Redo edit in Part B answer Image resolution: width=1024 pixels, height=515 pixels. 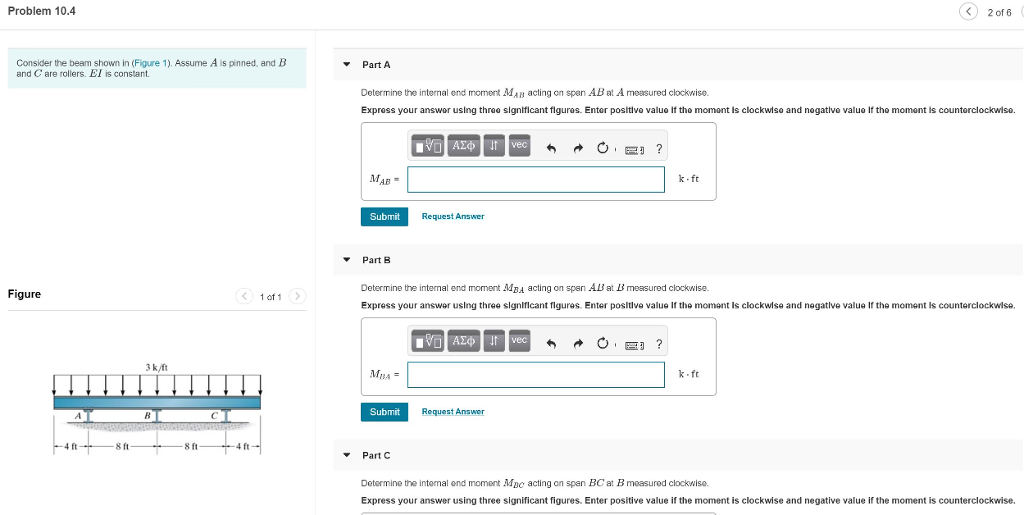click(x=577, y=344)
